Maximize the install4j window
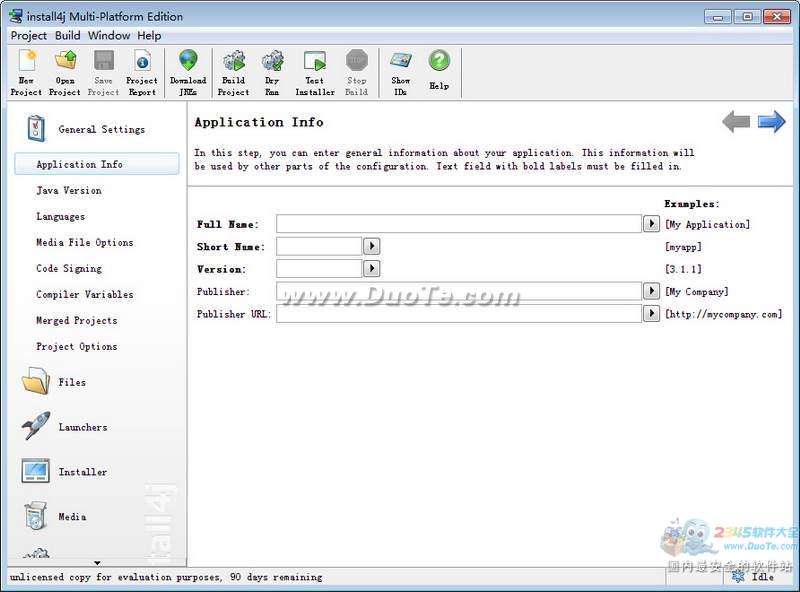800x592 pixels. pyautogui.click(x=747, y=17)
